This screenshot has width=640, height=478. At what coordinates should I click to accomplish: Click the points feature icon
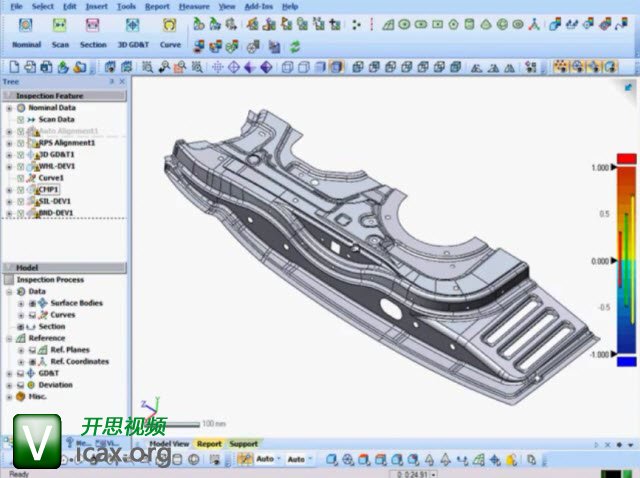[x=356, y=25]
